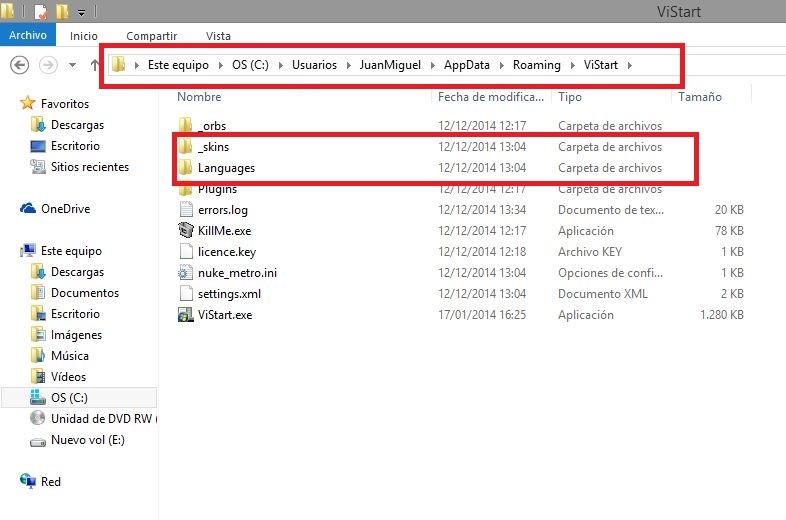786x520 pixels.
Task: Select 'Usuarios' breadcrumb segment
Action: pos(314,65)
